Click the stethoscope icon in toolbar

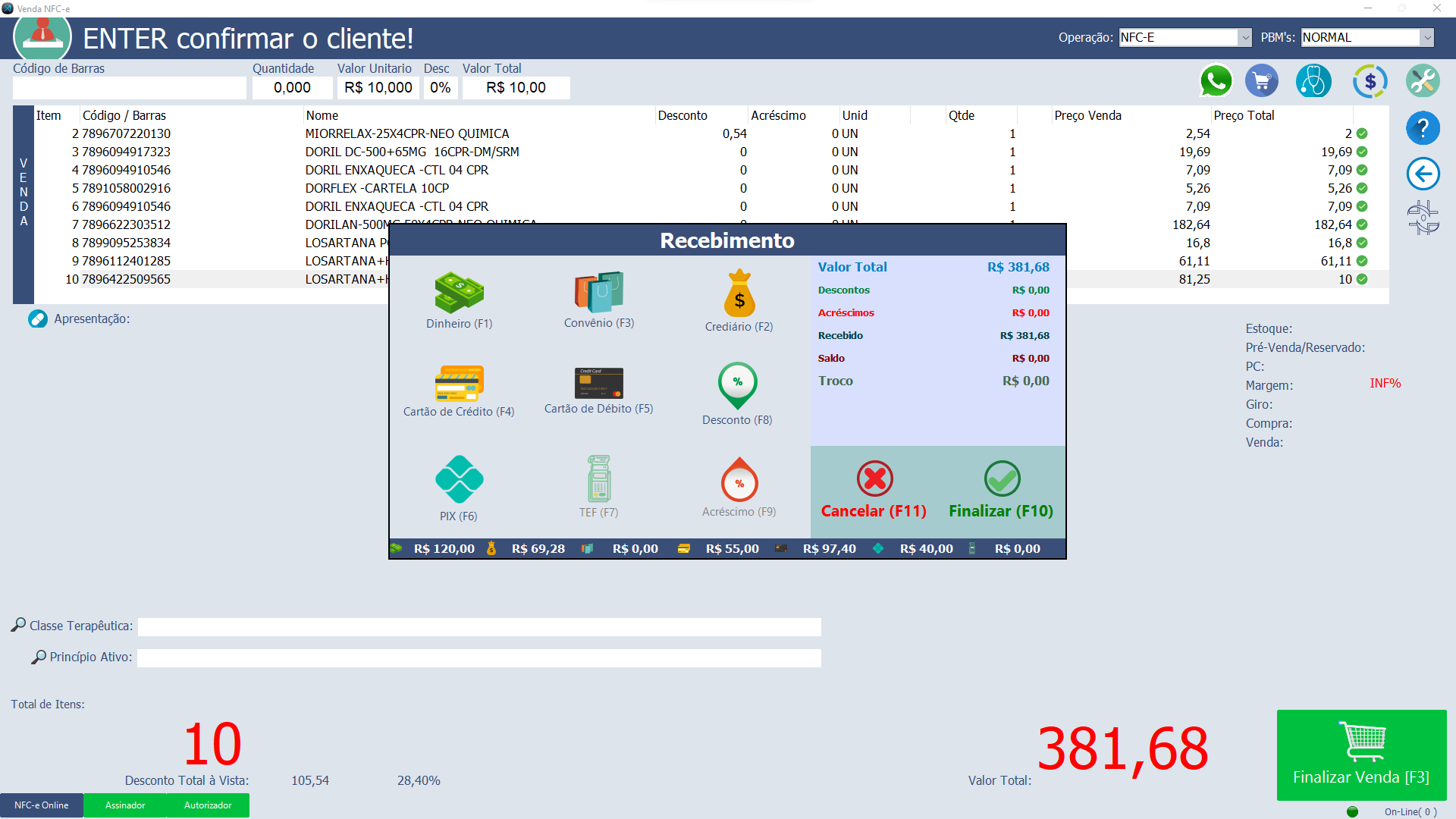coord(1313,81)
